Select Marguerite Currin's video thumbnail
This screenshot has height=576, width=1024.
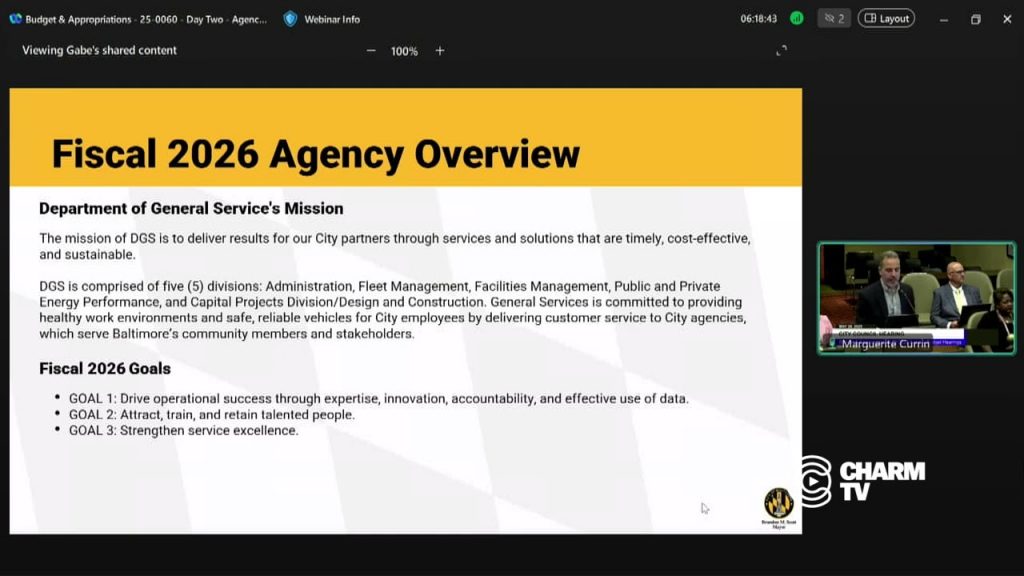pyautogui.click(x=916, y=298)
